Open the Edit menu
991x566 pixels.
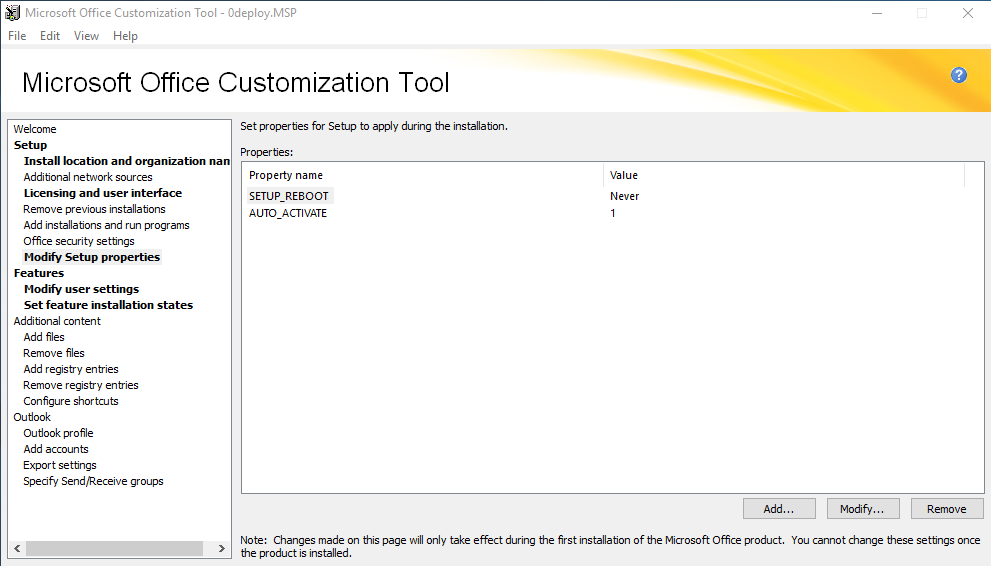point(50,36)
